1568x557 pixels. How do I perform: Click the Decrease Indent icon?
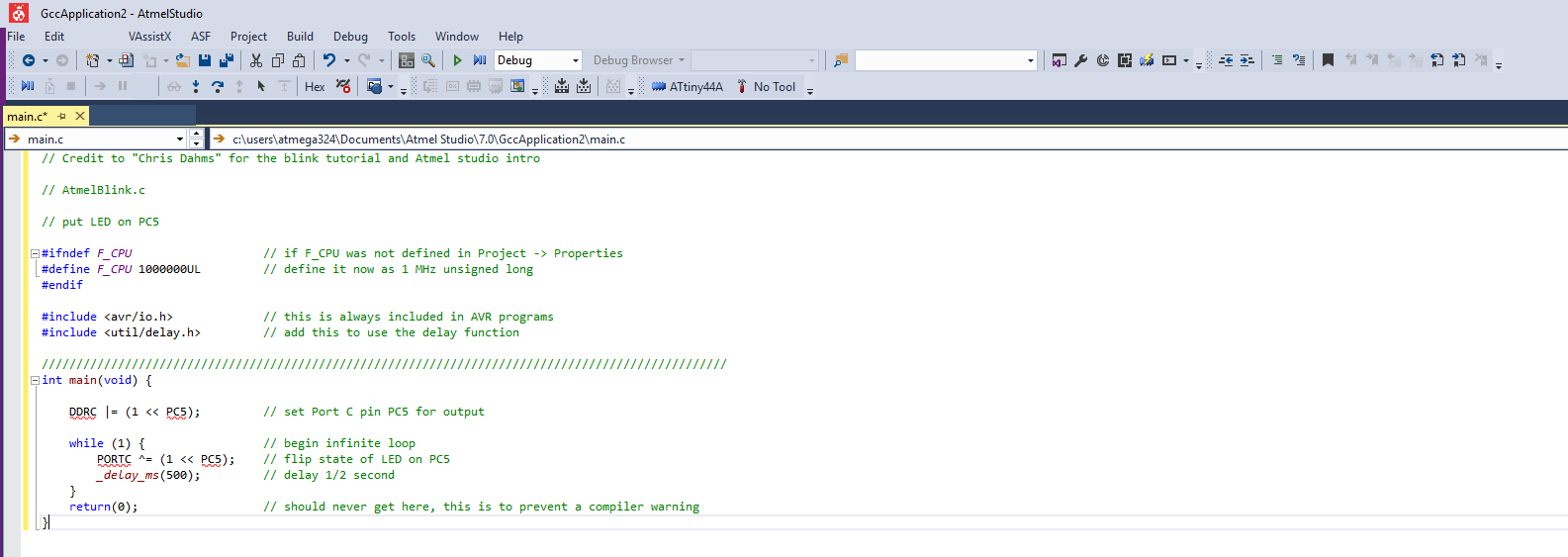[x=1226, y=60]
